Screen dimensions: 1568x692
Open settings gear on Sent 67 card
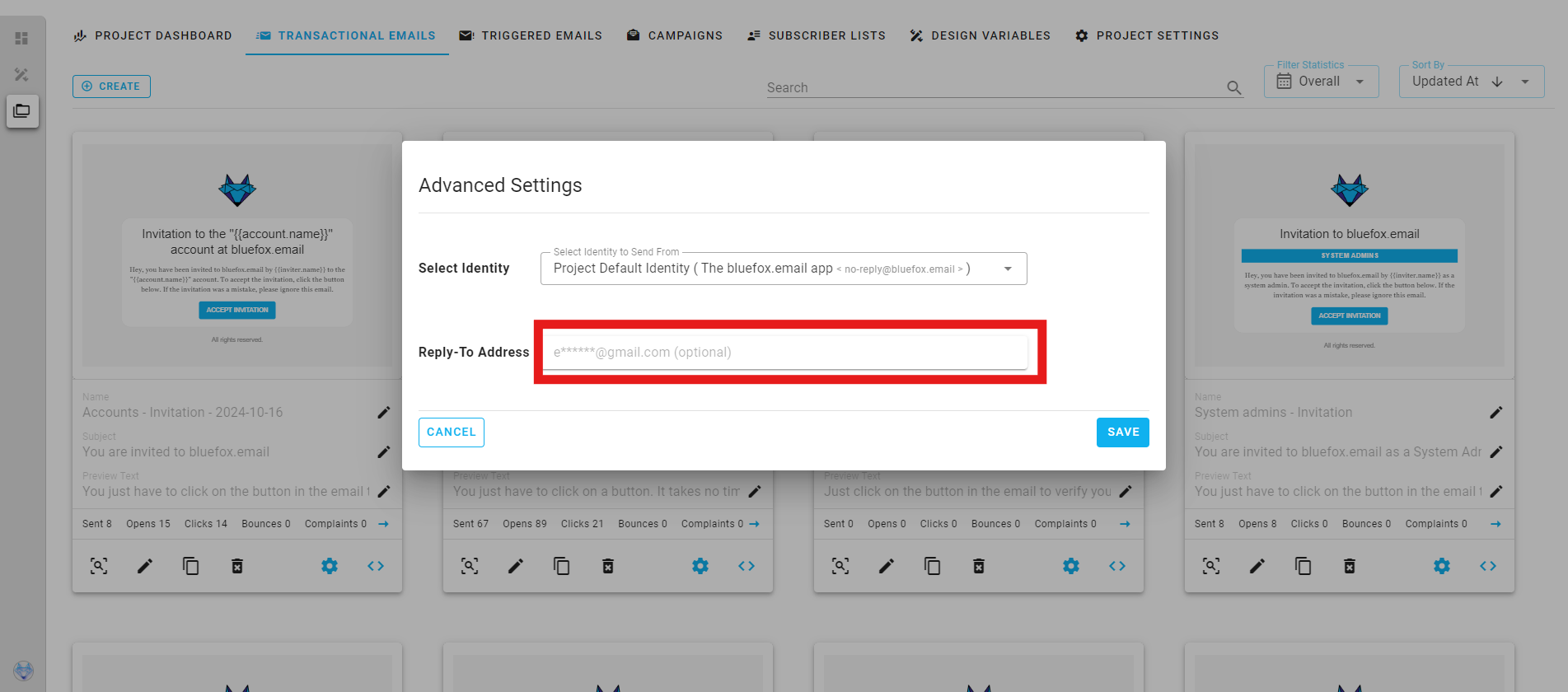point(700,566)
